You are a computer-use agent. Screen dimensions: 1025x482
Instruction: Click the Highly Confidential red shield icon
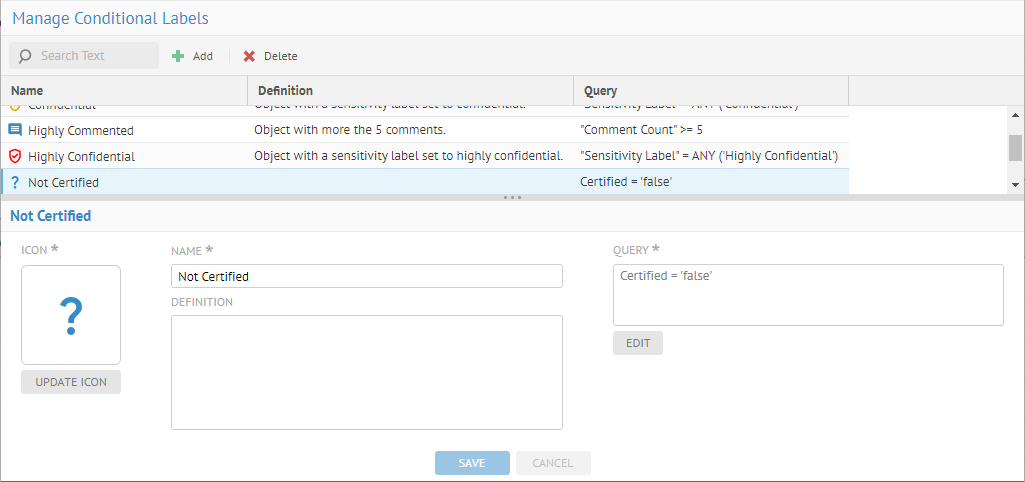15,156
